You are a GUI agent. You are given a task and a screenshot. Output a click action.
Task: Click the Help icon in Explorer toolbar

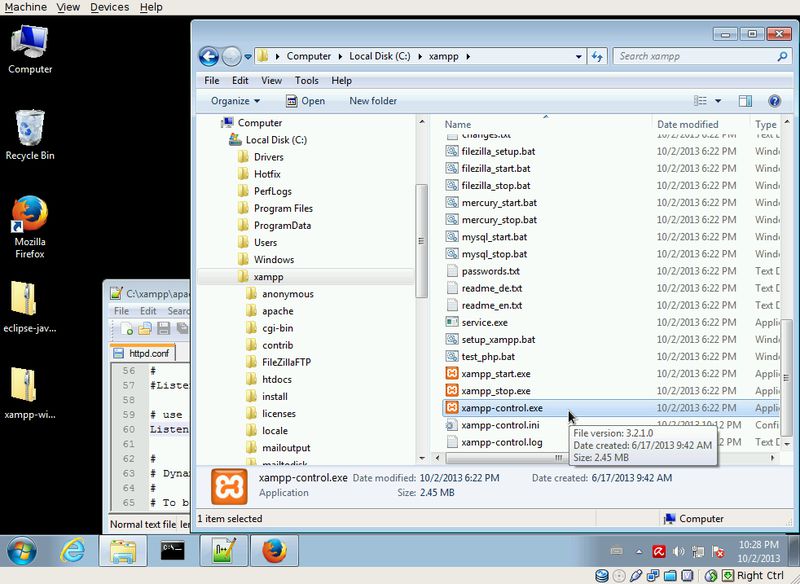pyautogui.click(x=774, y=101)
